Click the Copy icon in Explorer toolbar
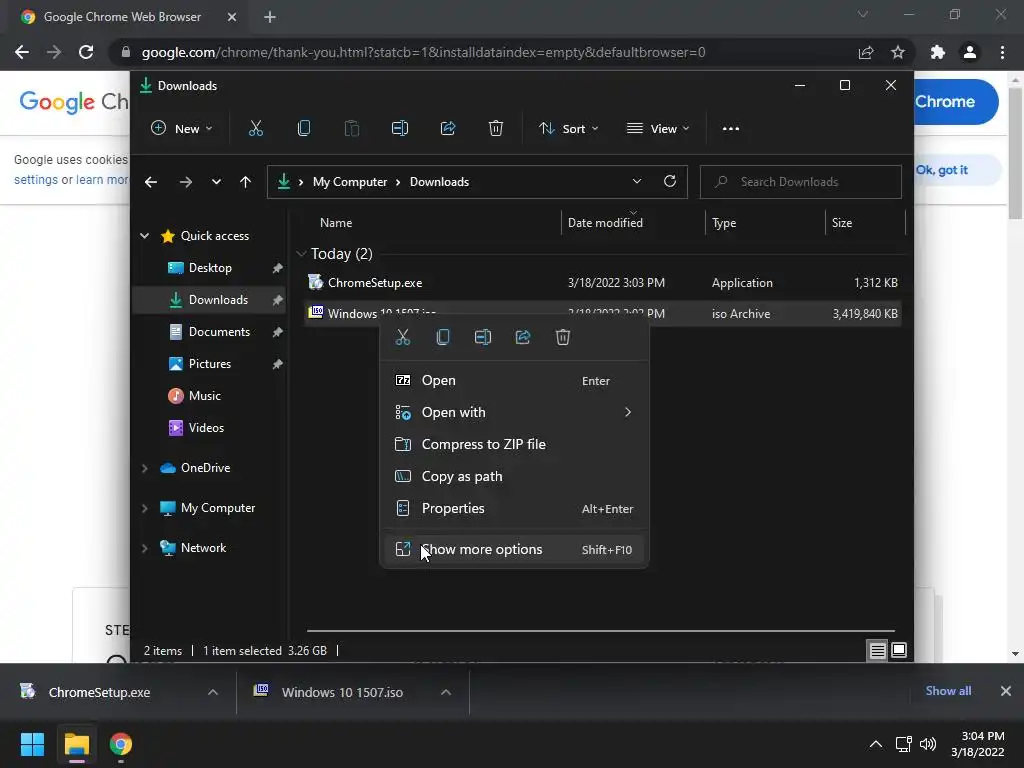The height and width of the screenshot is (768, 1024). 304,129
